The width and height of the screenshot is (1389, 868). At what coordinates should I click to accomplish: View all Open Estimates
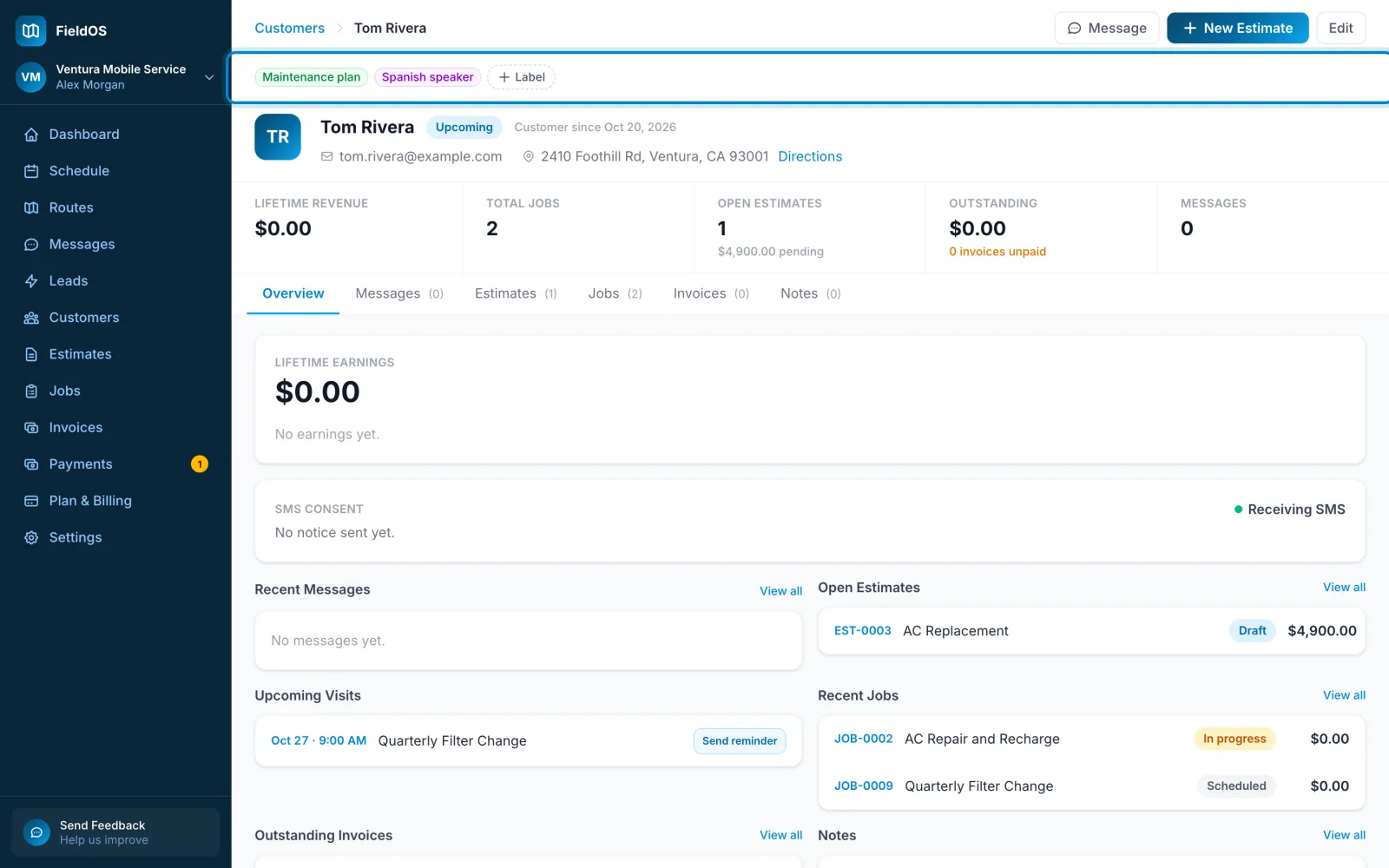(1344, 588)
